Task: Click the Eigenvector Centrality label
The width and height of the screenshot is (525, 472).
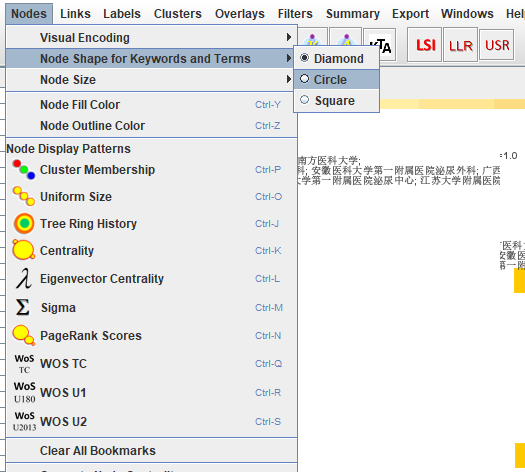Action: click(102, 279)
